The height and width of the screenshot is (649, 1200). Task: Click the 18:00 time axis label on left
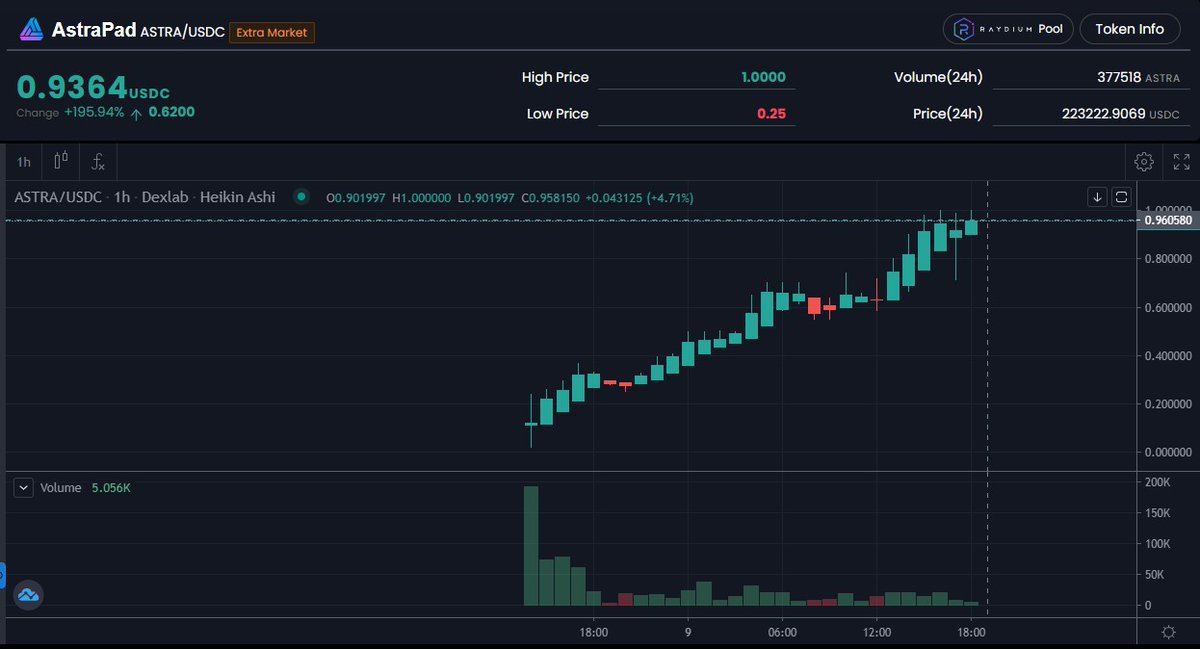(594, 632)
